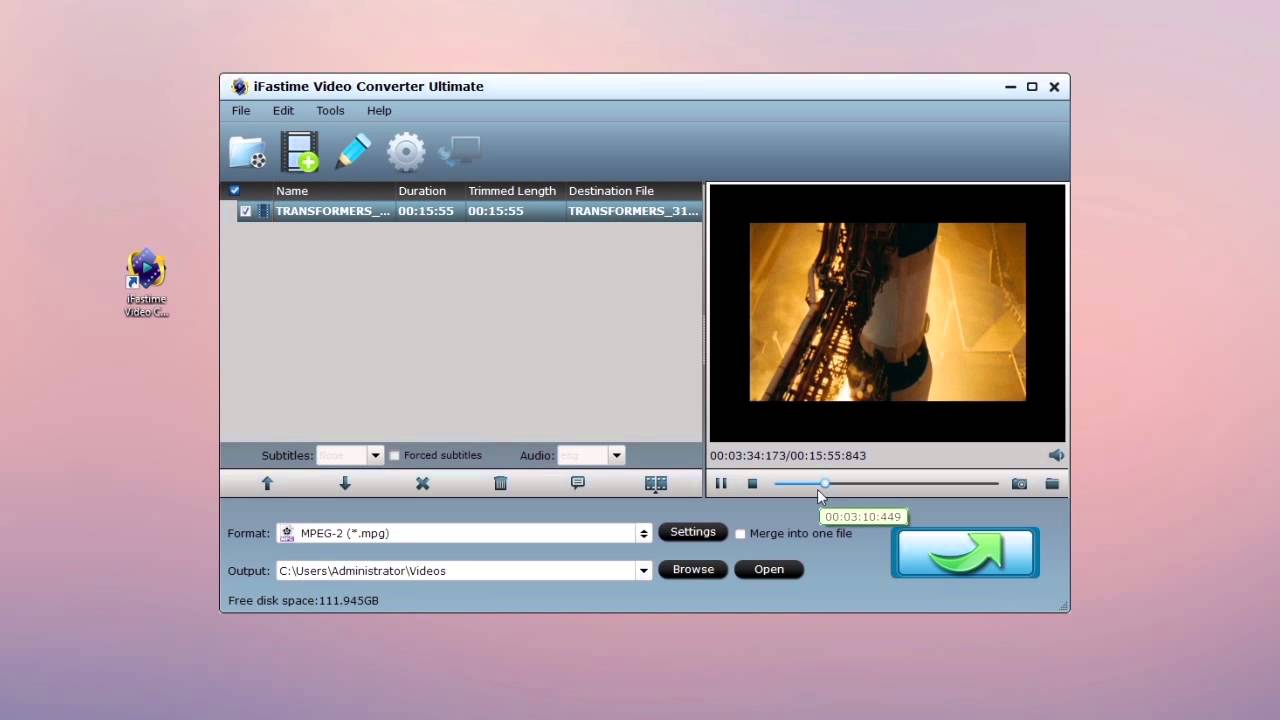
Task: Click the 00:15:55 Trimmed Length cell
Action: 496,211
